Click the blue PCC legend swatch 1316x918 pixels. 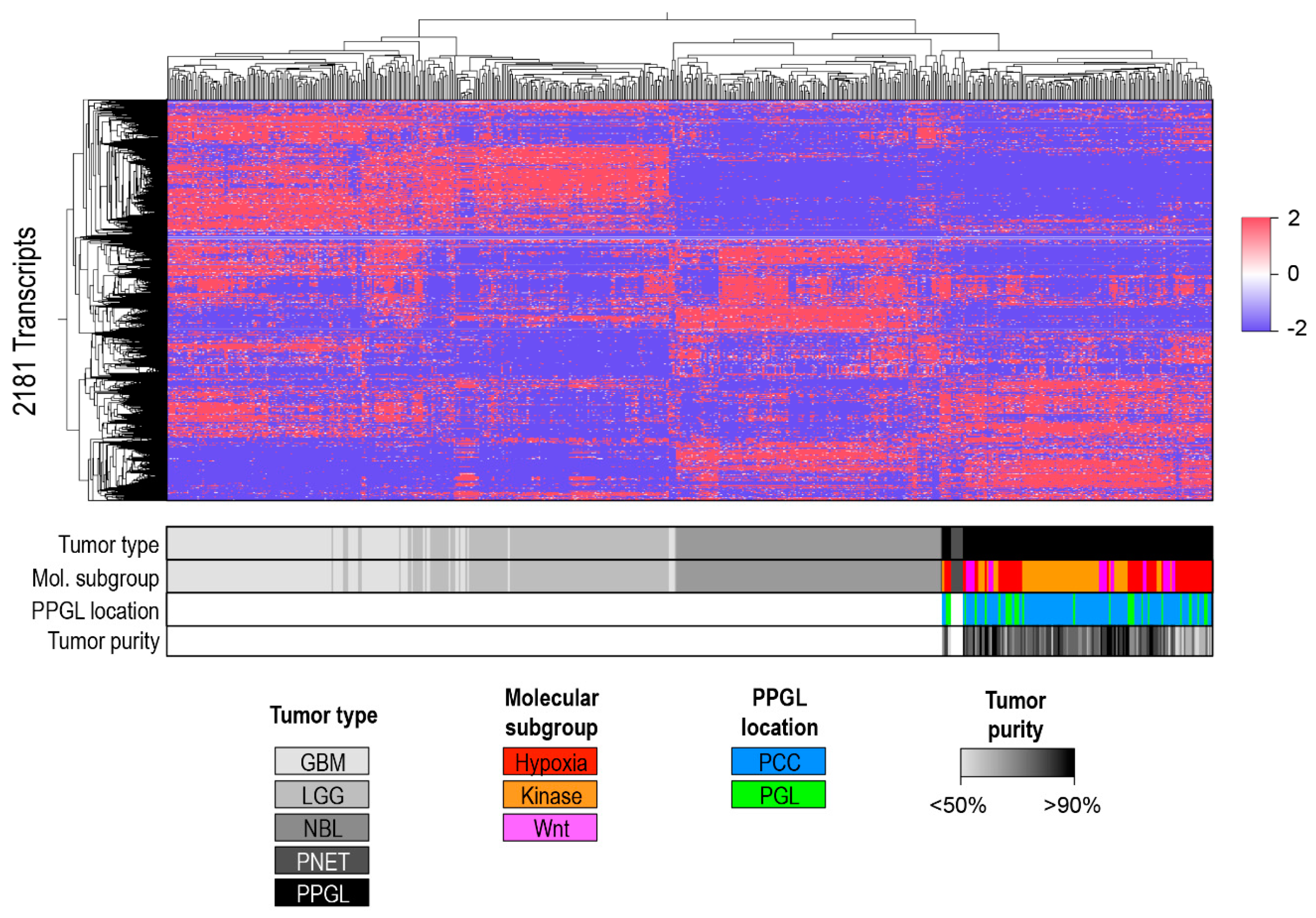pyautogui.click(x=778, y=762)
